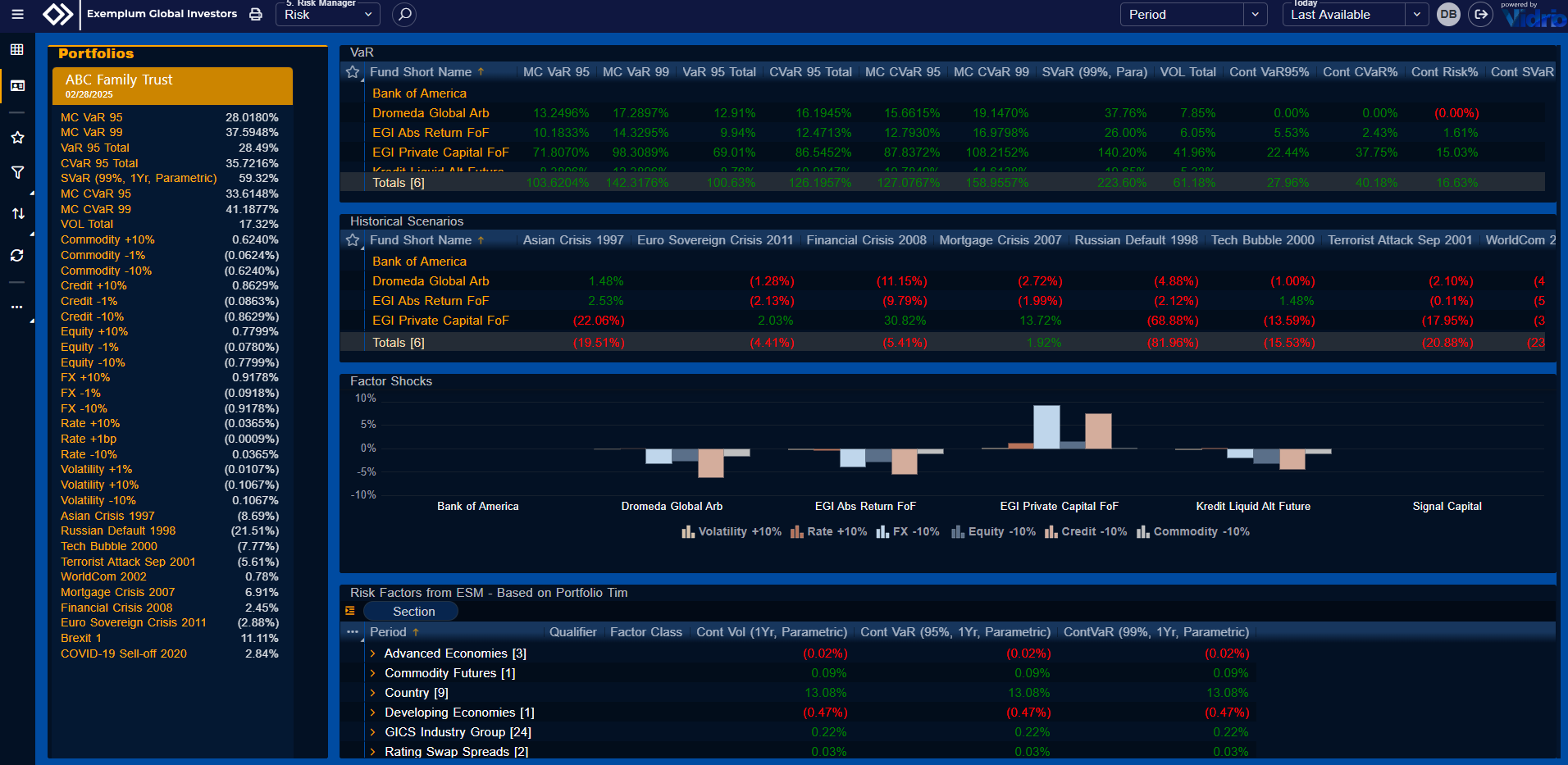Toggle Commodity -10% legend series
This screenshot has height=765, width=1568.
(1193, 532)
